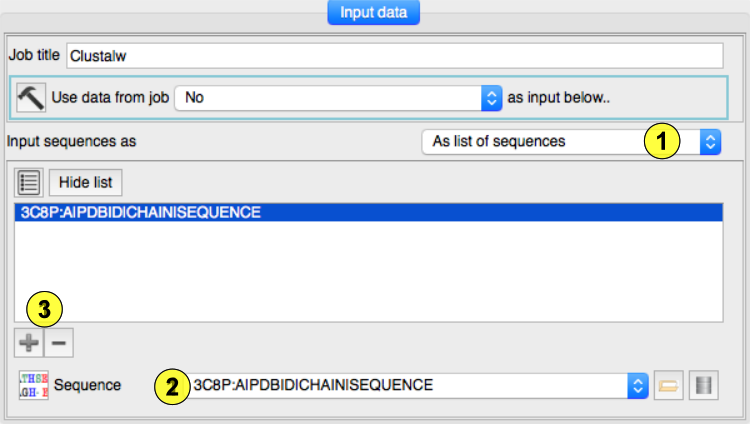Click yellow annotation marker number 1
Screen dimensions: 750x424
(x=661, y=141)
